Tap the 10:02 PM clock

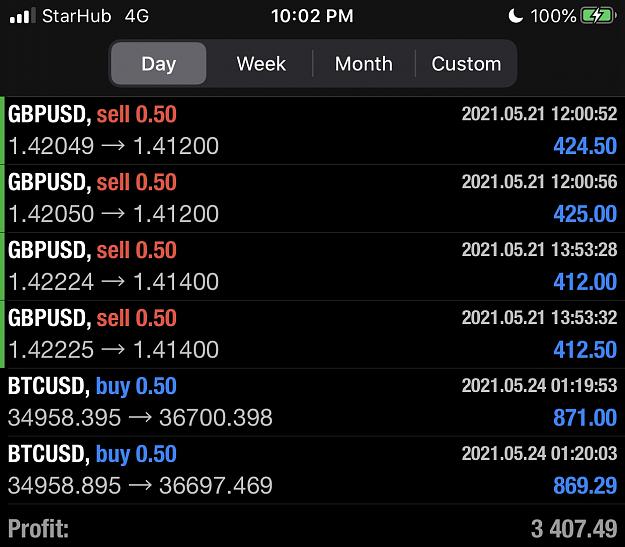(312, 16)
